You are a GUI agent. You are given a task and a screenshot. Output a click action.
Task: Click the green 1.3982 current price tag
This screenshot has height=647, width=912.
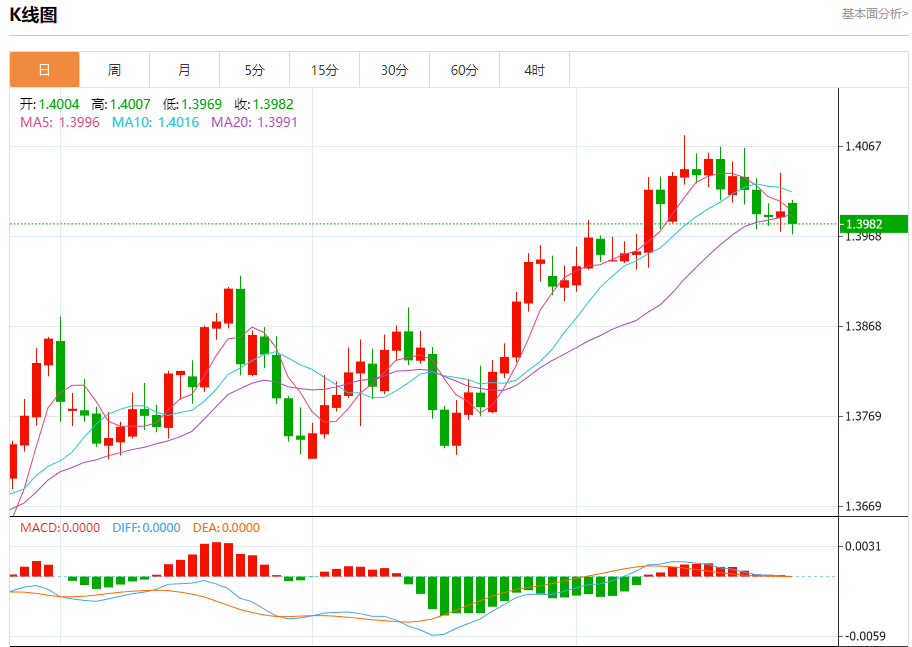click(873, 224)
